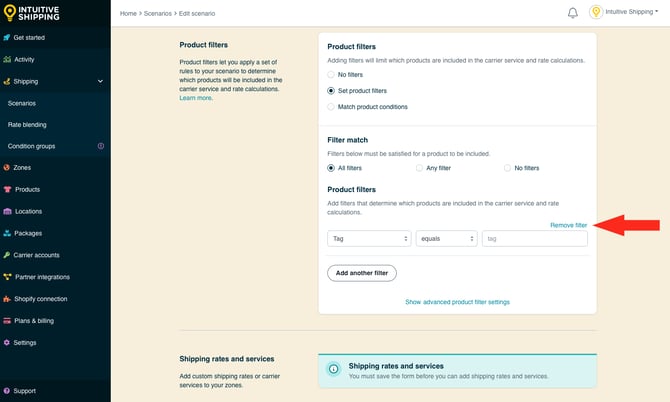Open the equals operator dropdown
Screen dimensions: 670x402
(446, 239)
